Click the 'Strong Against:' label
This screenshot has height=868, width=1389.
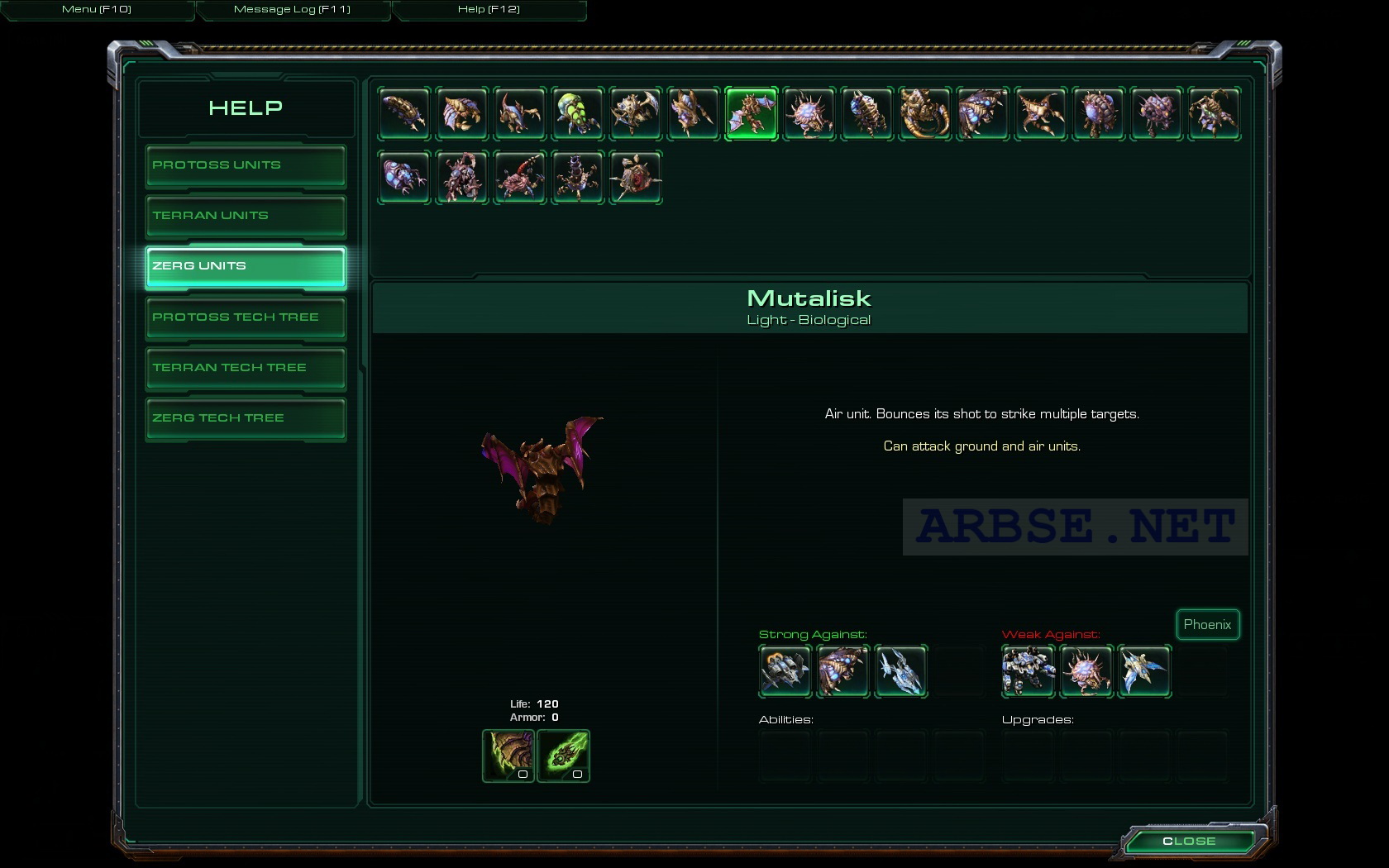point(813,634)
